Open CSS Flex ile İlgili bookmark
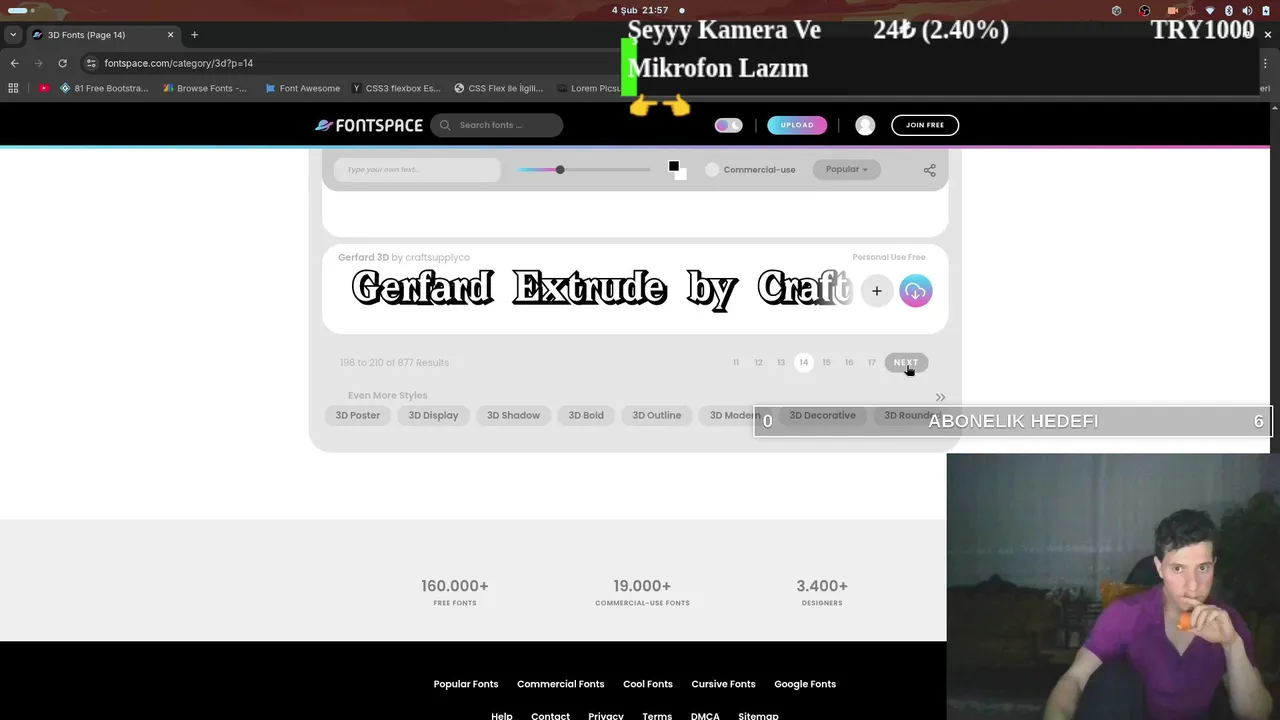 [x=498, y=88]
